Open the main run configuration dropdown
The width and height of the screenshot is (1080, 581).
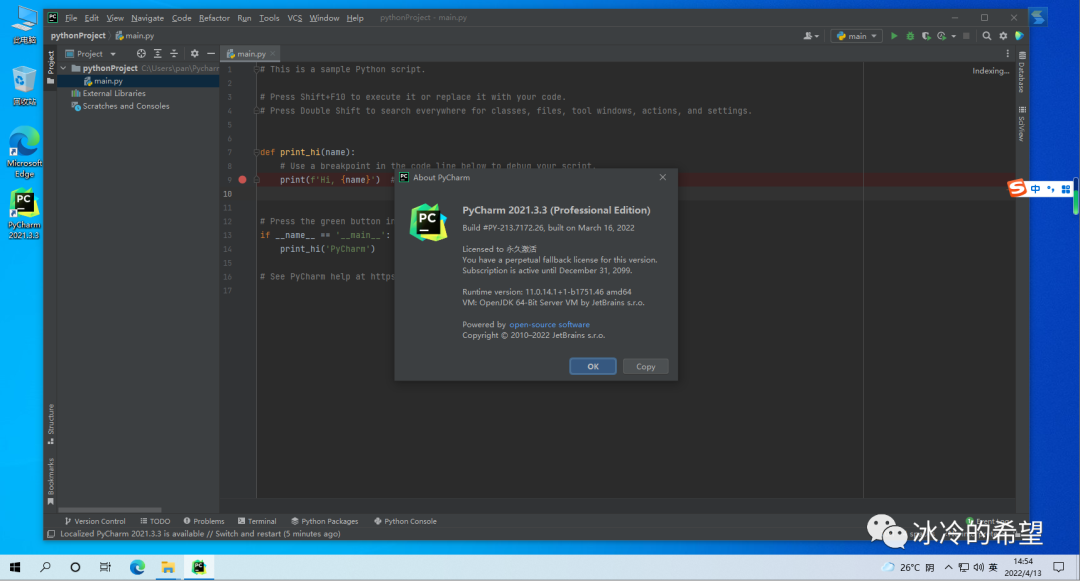(x=856, y=36)
